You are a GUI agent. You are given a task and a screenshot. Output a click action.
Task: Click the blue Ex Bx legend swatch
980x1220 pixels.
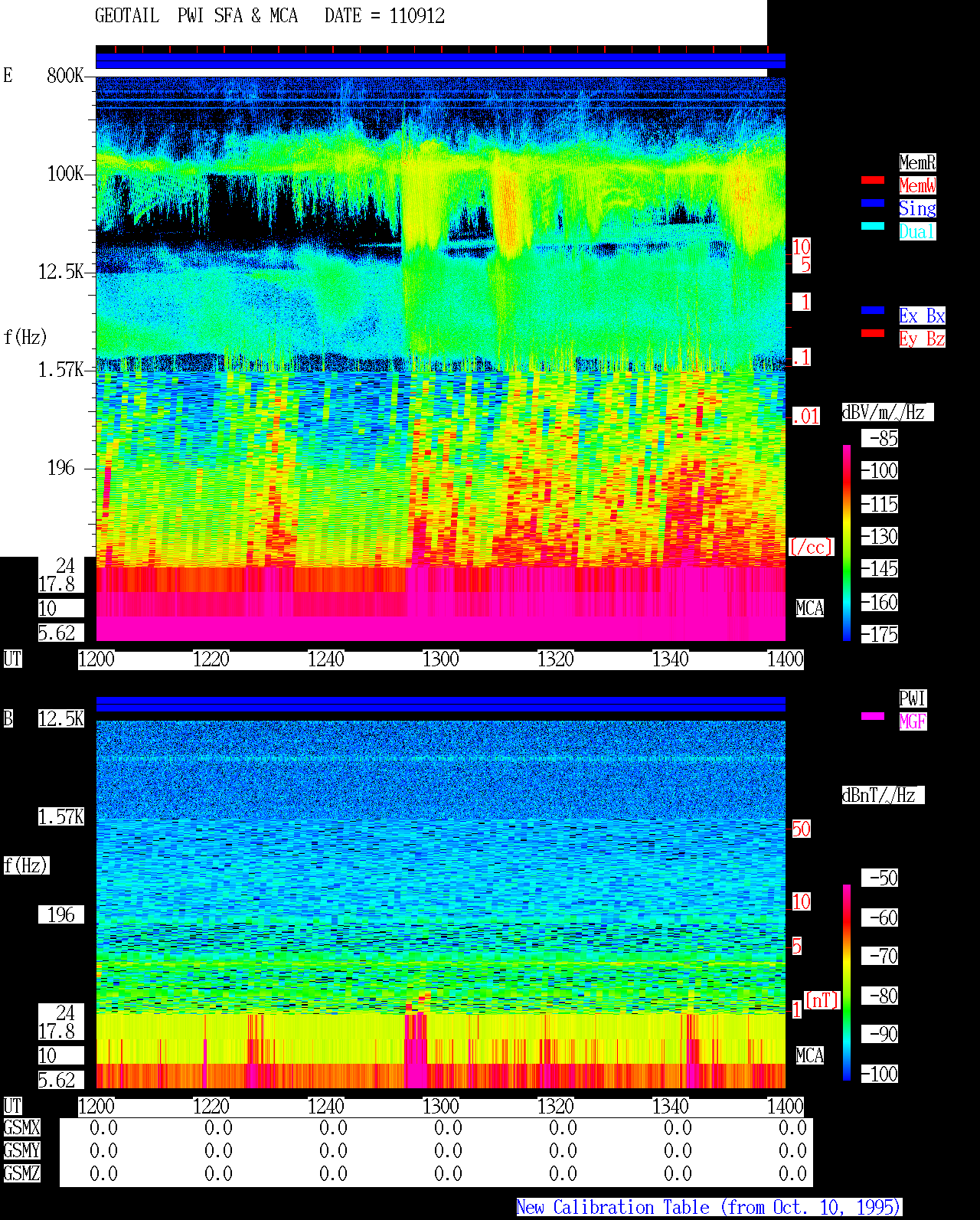(x=873, y=310)
